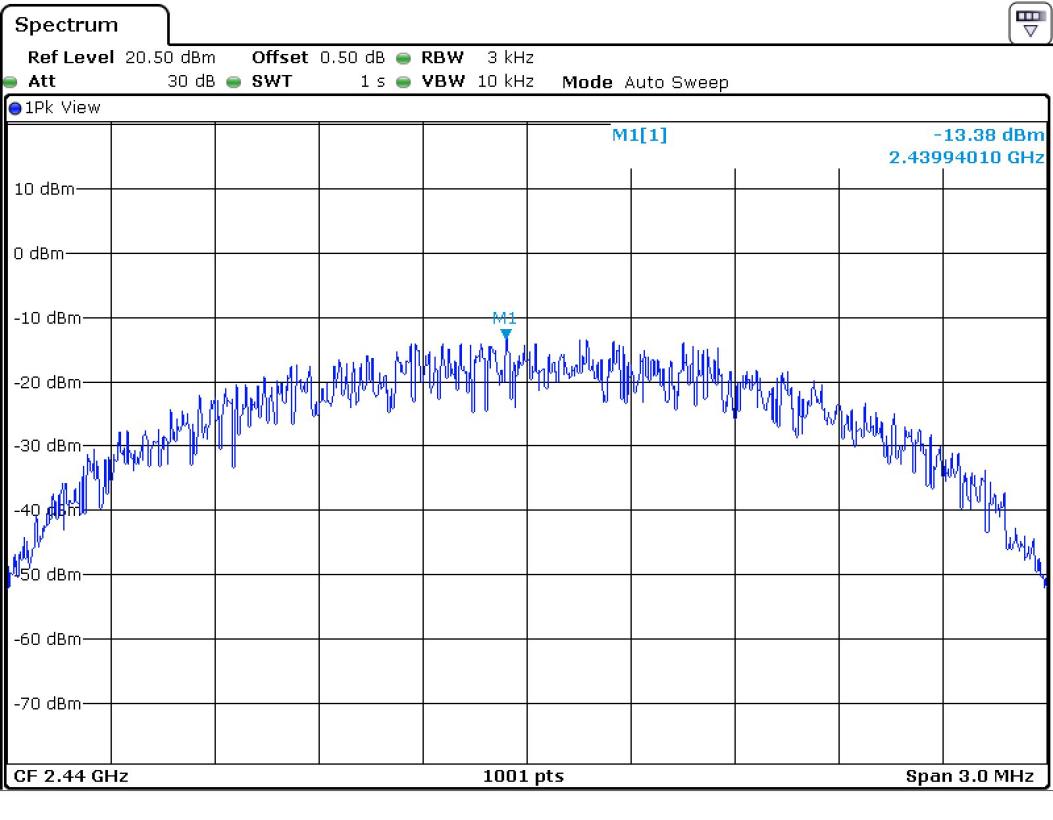This screenshot has height=820, width=1053.
Task: Click the -70 dBm axis label
Action: [47, 703]
